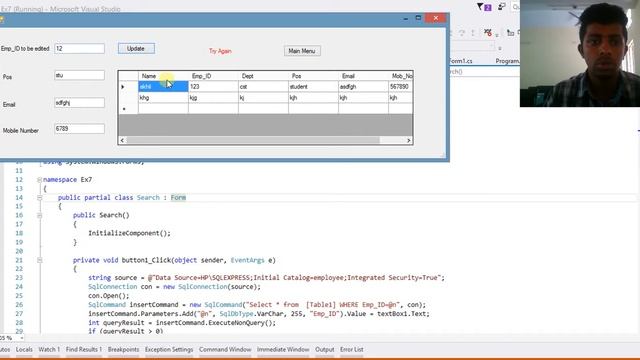640x360 pixels.
Task: Open the Watch 1 tab
Action: pyautogui.click(x=49, y=350)
